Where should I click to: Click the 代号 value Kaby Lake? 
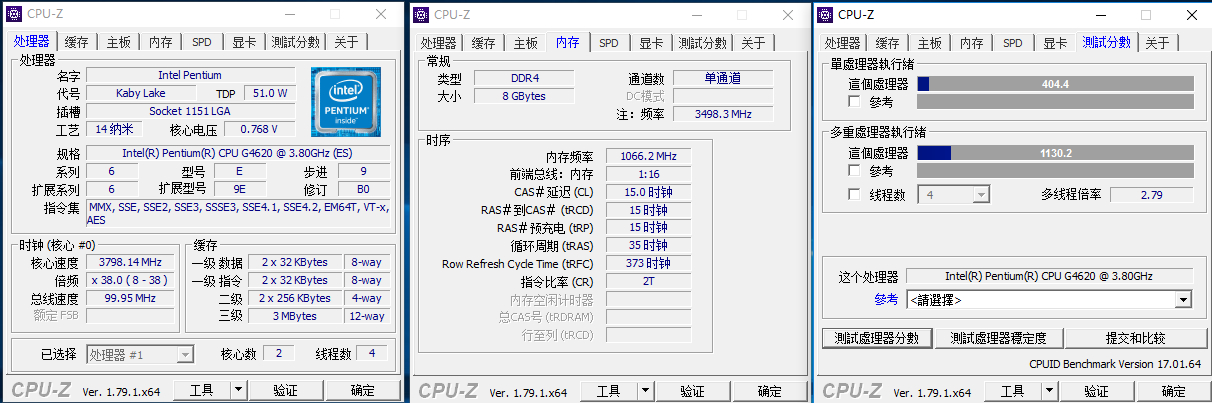click(141, 93)
